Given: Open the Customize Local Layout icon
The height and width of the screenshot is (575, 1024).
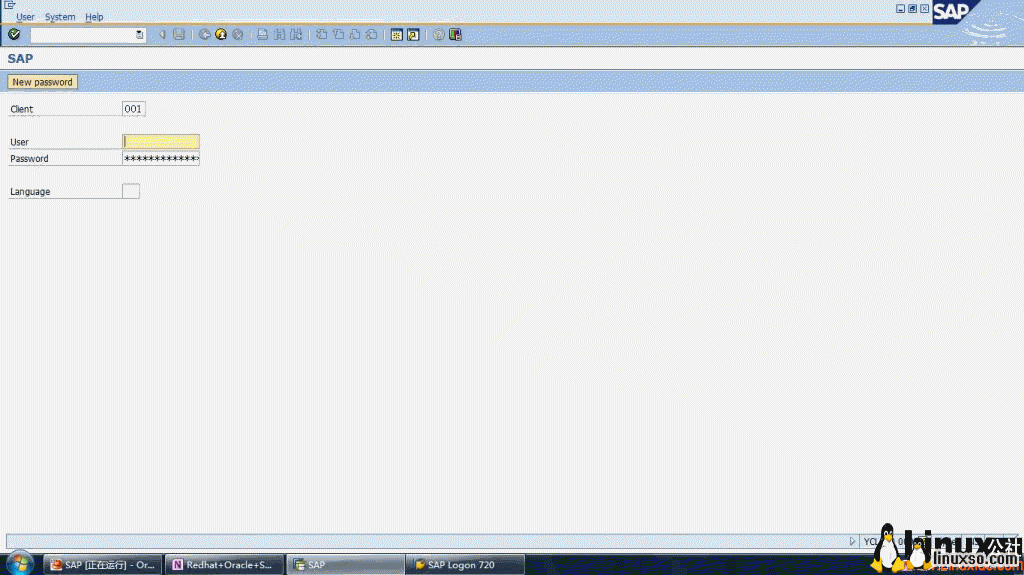Looking at the screenshot, I should (x=455, y=35).
